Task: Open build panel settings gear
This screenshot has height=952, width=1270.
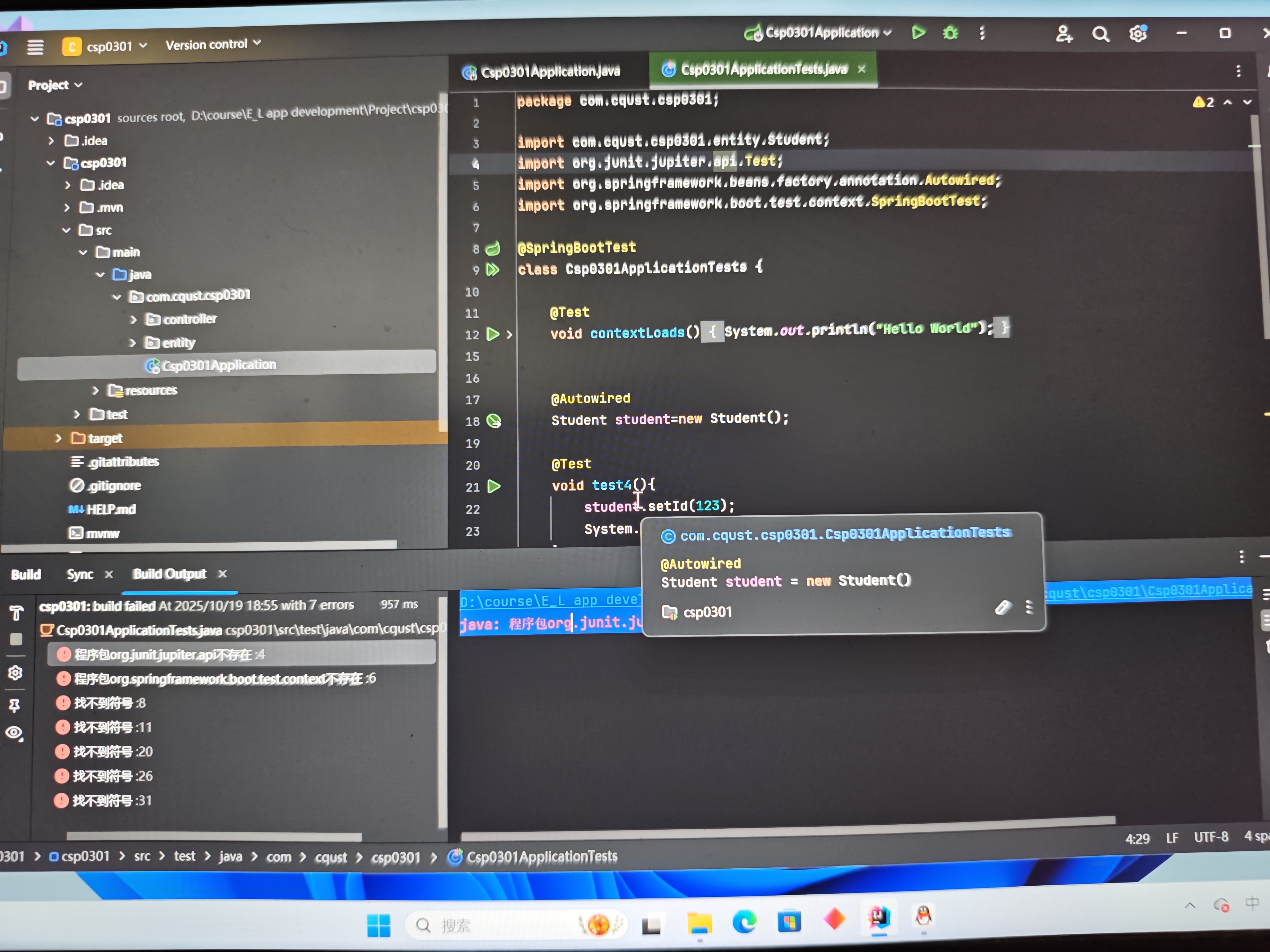Action: 16,672
